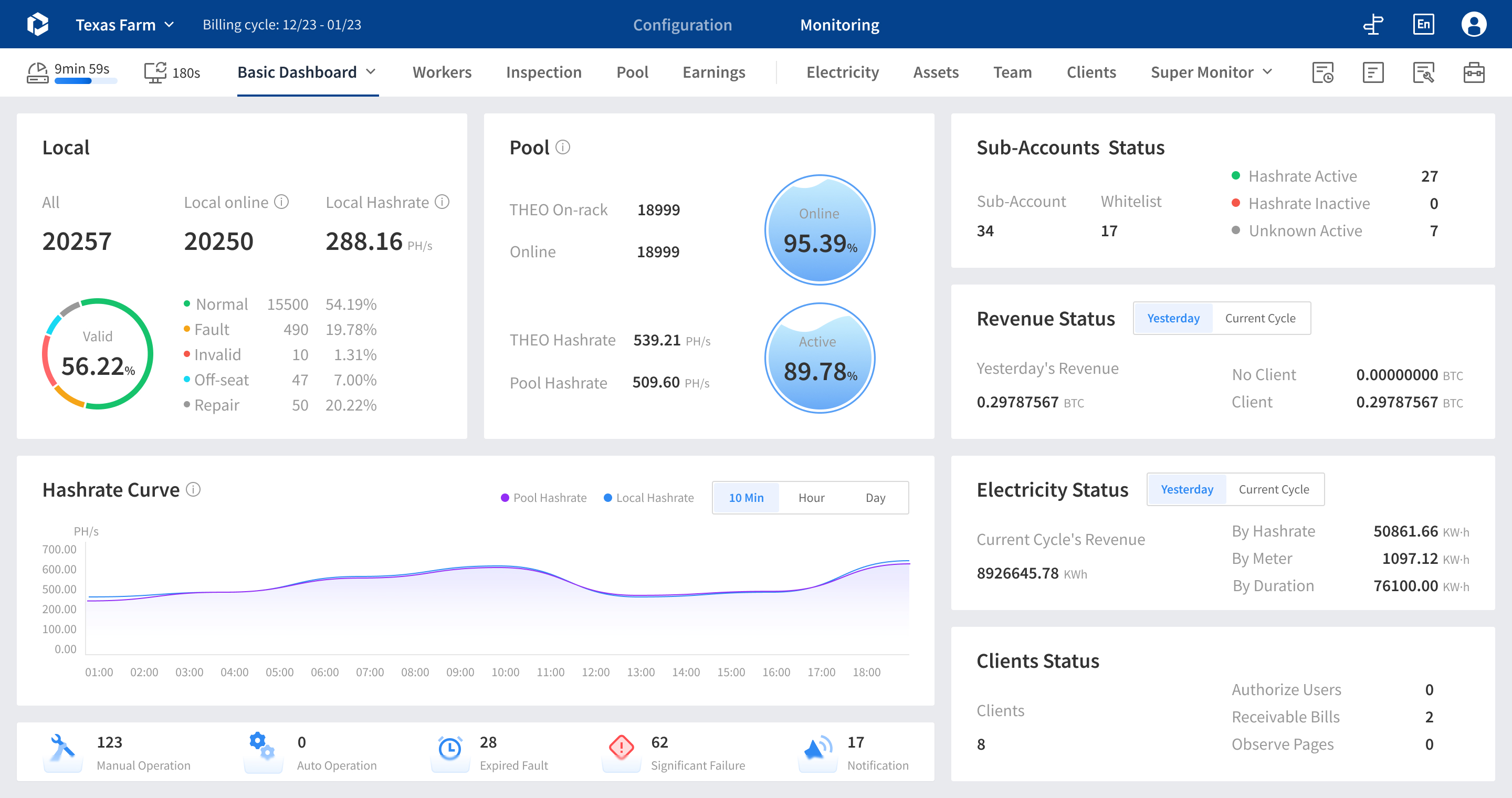
Task: Open the toolbox icon at top right
Action: coord(1473,72)
